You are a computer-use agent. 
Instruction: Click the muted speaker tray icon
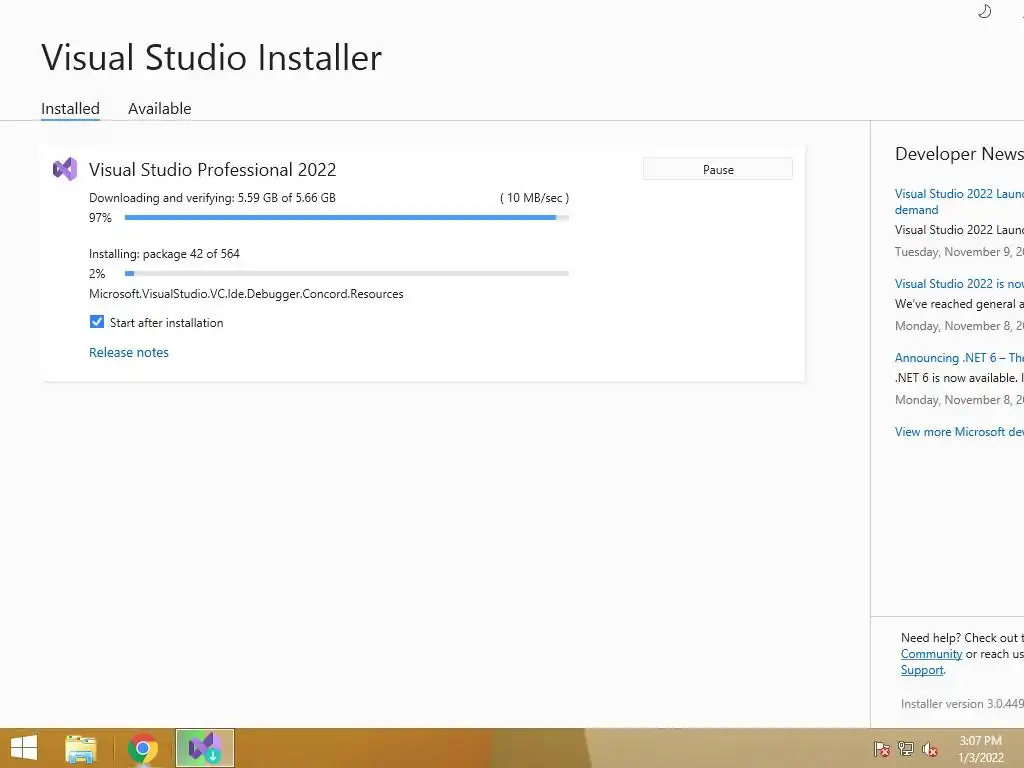click(x=930, y=748)
